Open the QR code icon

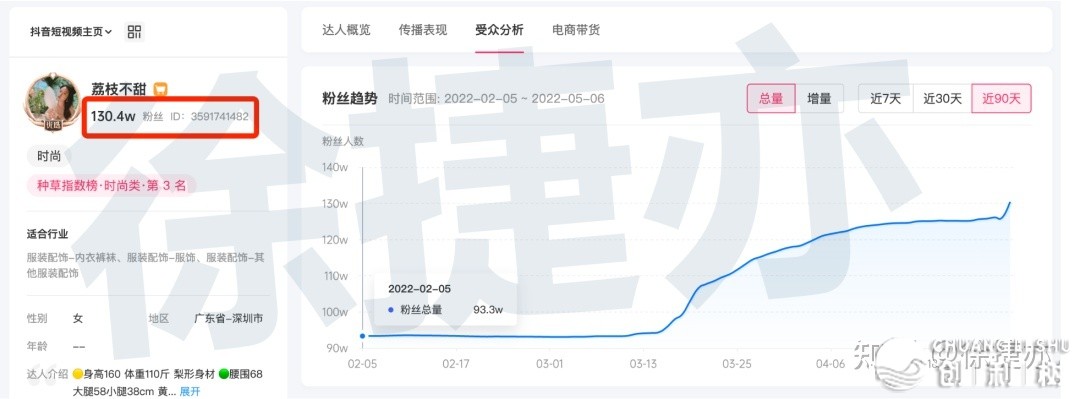point(134,32)
